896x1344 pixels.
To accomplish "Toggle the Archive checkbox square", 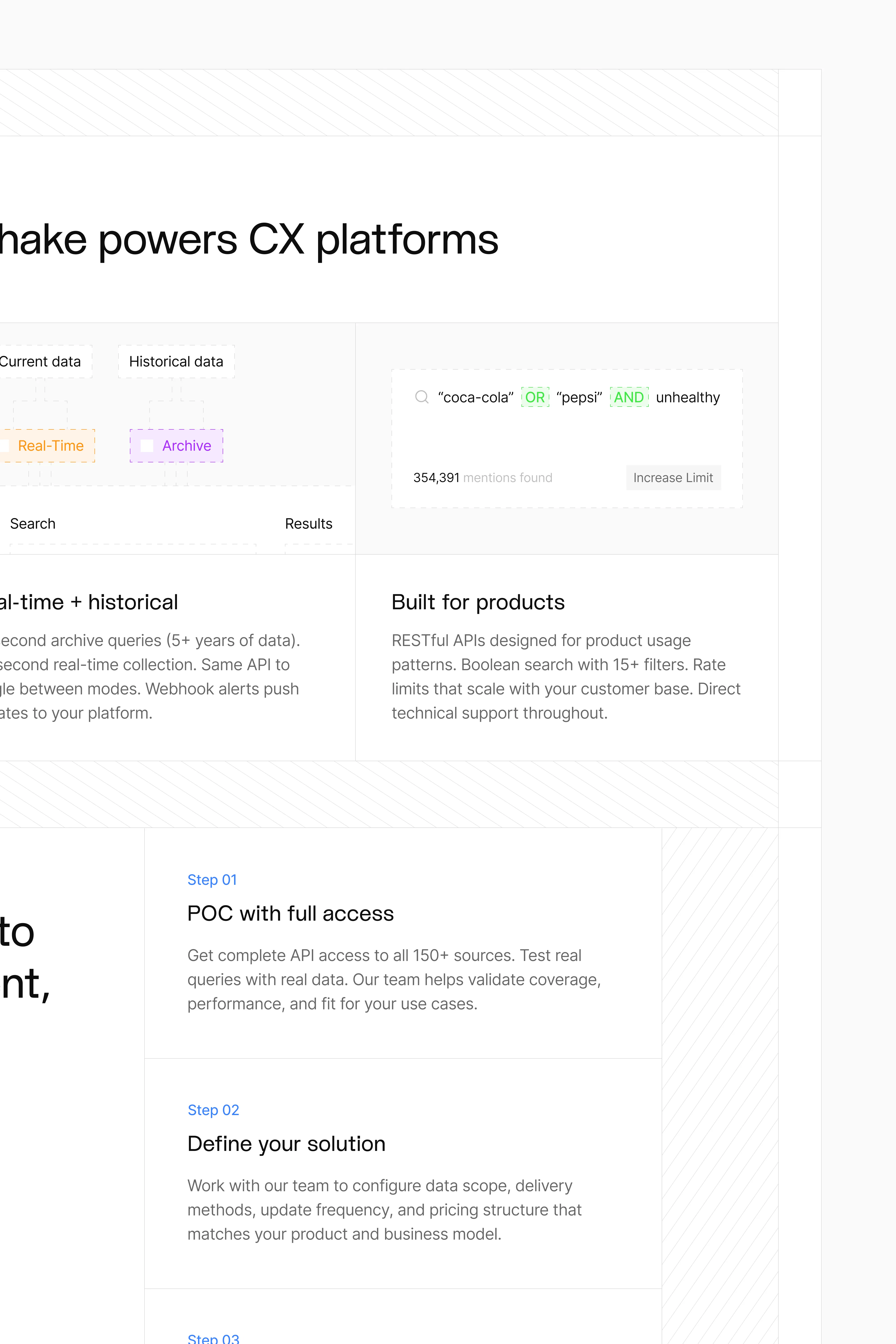I will 147,446.
